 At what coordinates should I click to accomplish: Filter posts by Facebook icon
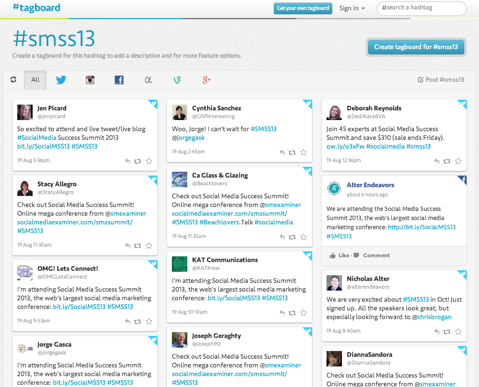point(119,80)
